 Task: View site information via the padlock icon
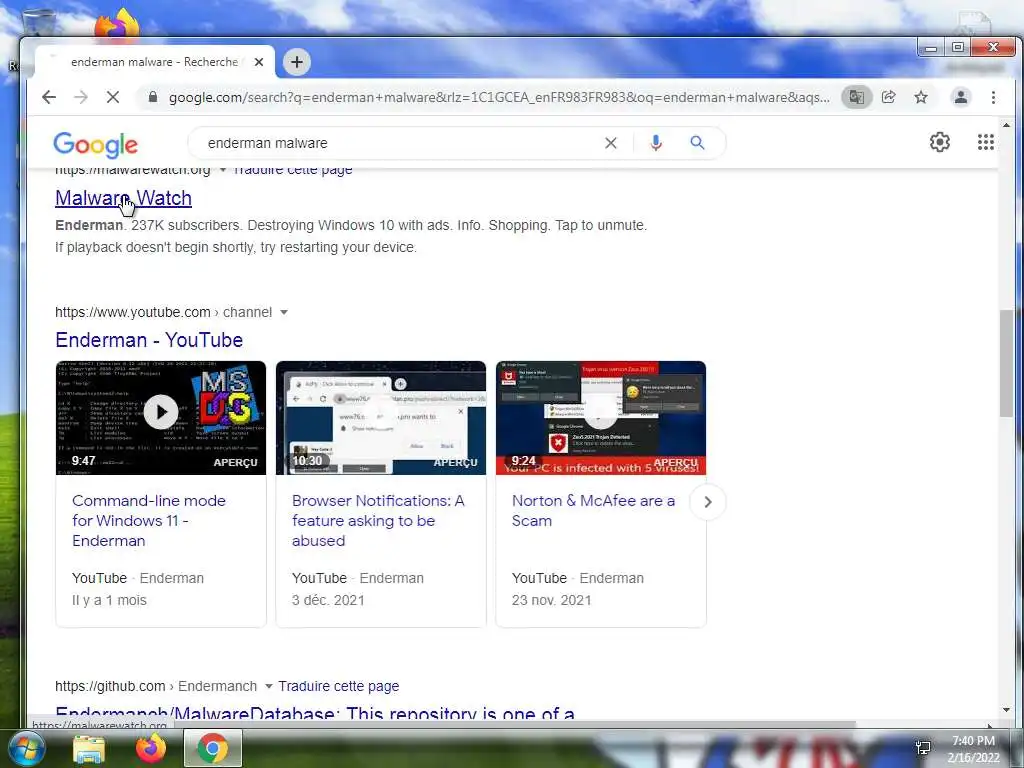(153, 97)
